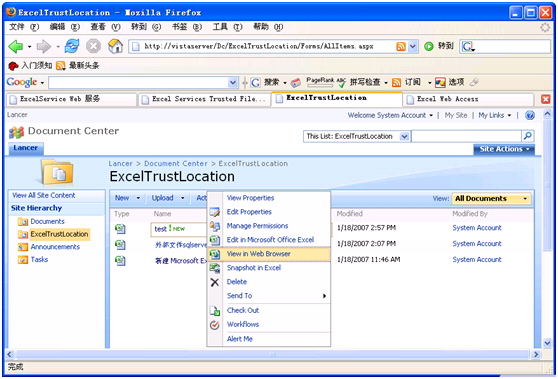Open the This List search scope dropdown
558x379 pixels.
click(404, 136)
